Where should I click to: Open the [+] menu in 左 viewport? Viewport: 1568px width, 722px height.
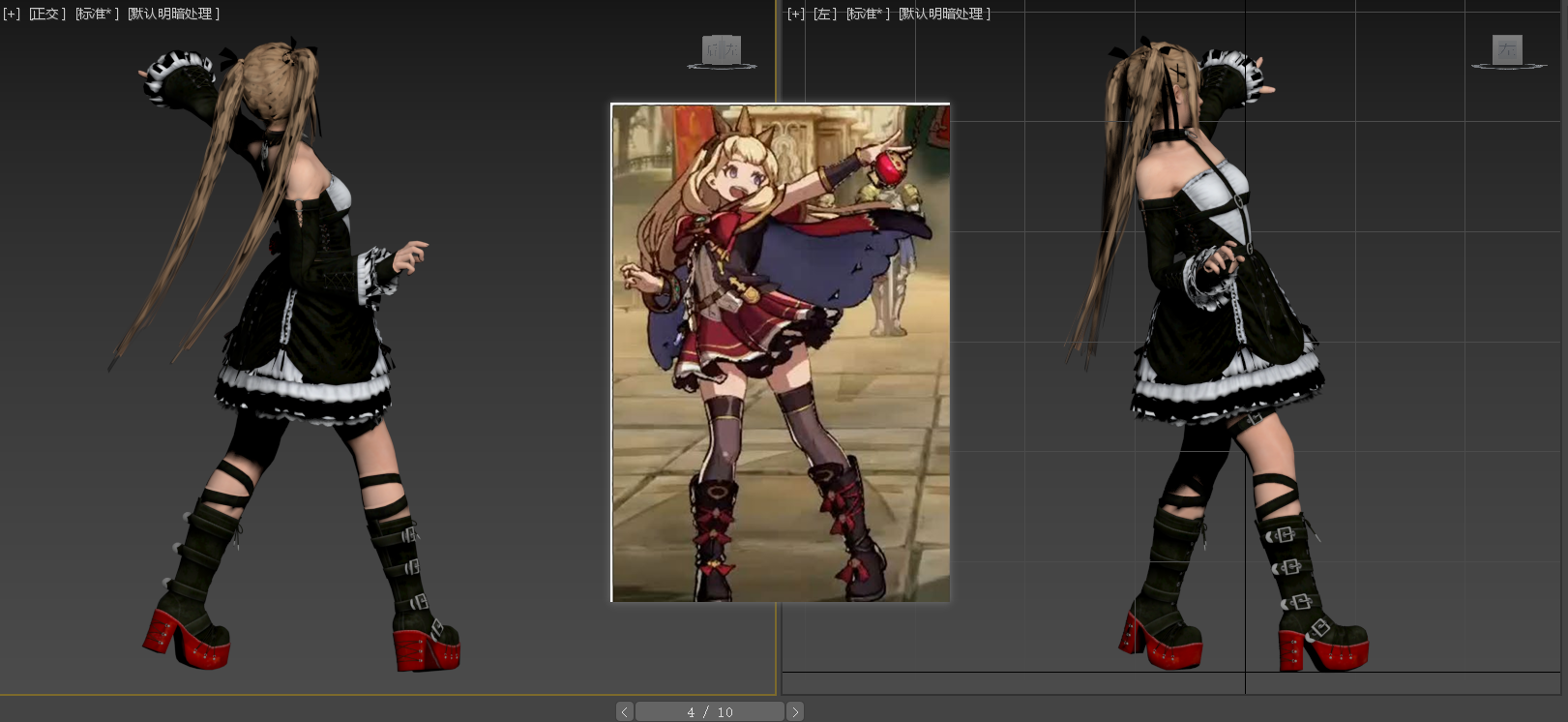tap(795, 14)
